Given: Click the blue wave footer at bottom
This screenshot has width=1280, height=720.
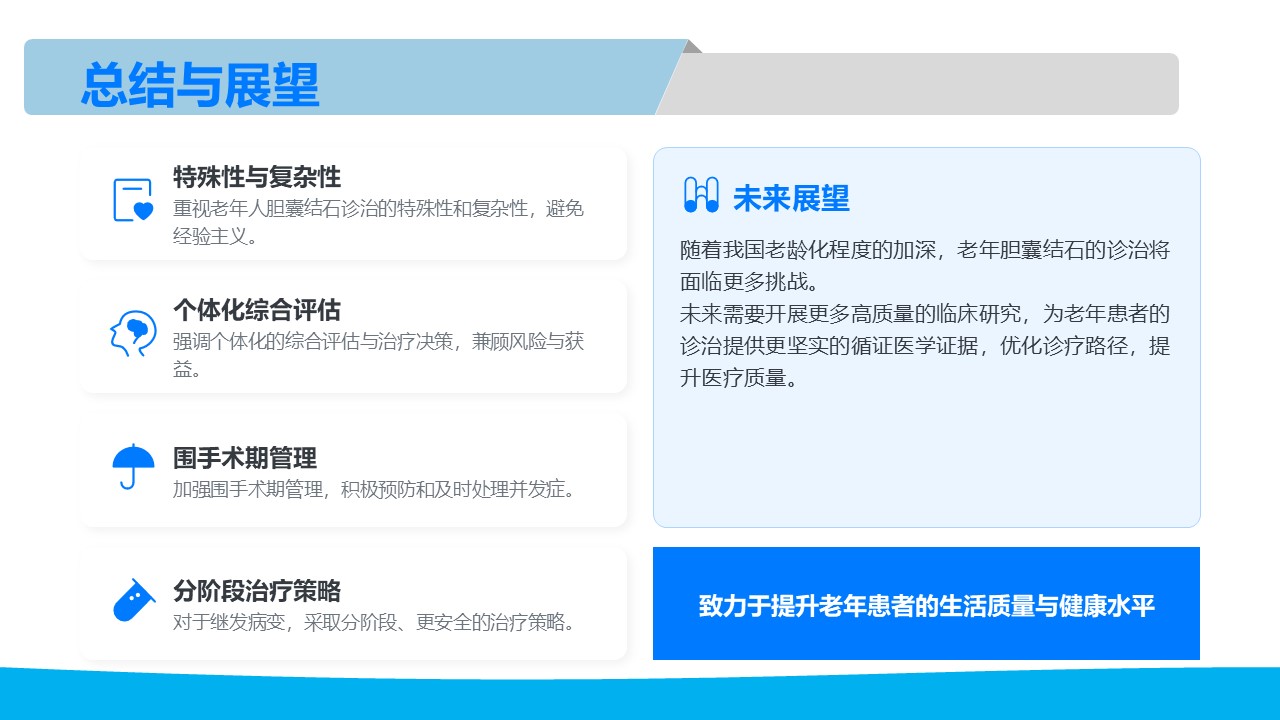Looking at the screenshot, I should click(640, 697).
